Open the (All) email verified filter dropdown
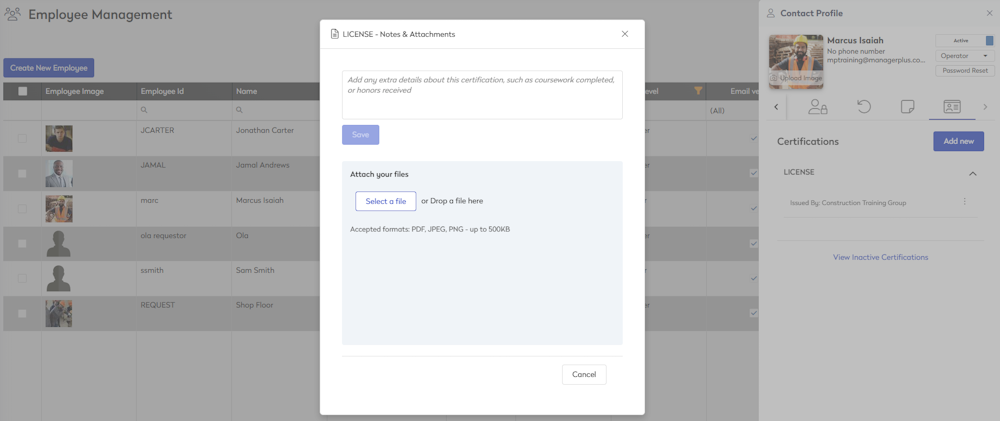The image size is (1000, 421). point(733,110)
